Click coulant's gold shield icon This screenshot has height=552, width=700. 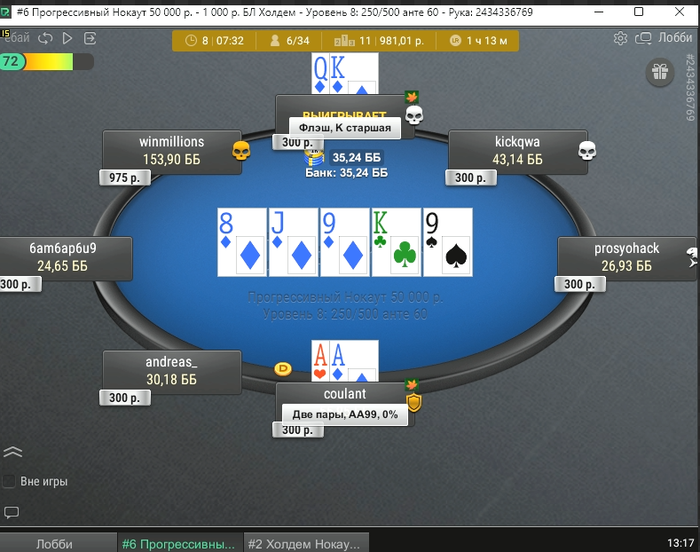pos(414,402)
